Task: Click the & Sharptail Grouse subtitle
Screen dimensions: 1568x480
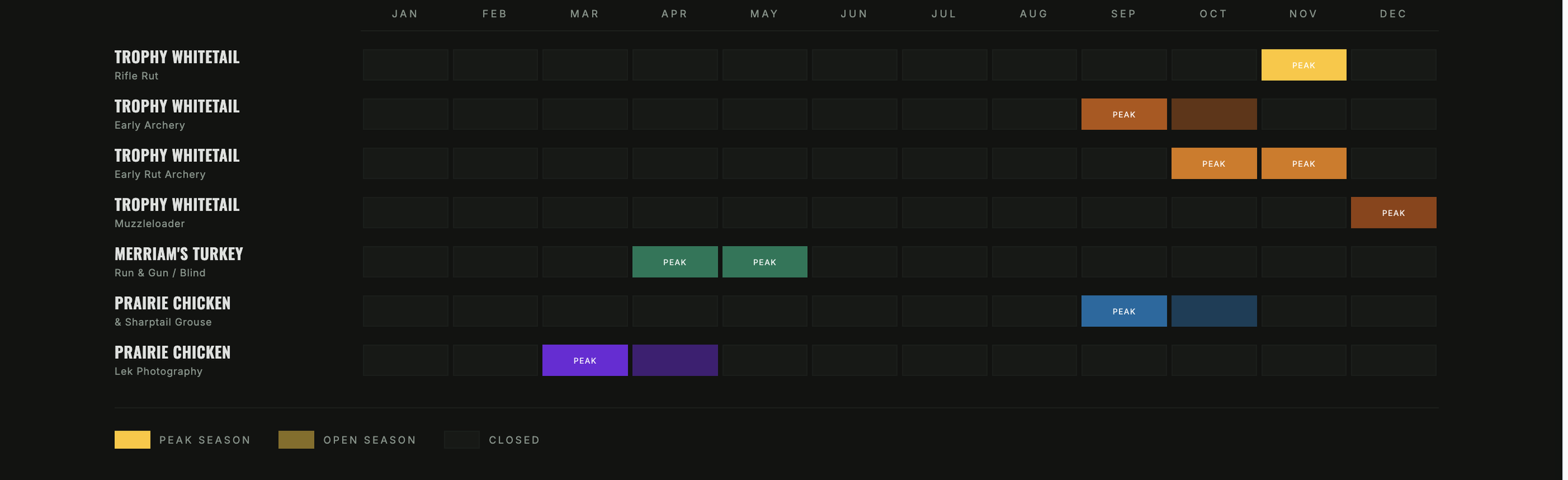Action: point(163,322)
